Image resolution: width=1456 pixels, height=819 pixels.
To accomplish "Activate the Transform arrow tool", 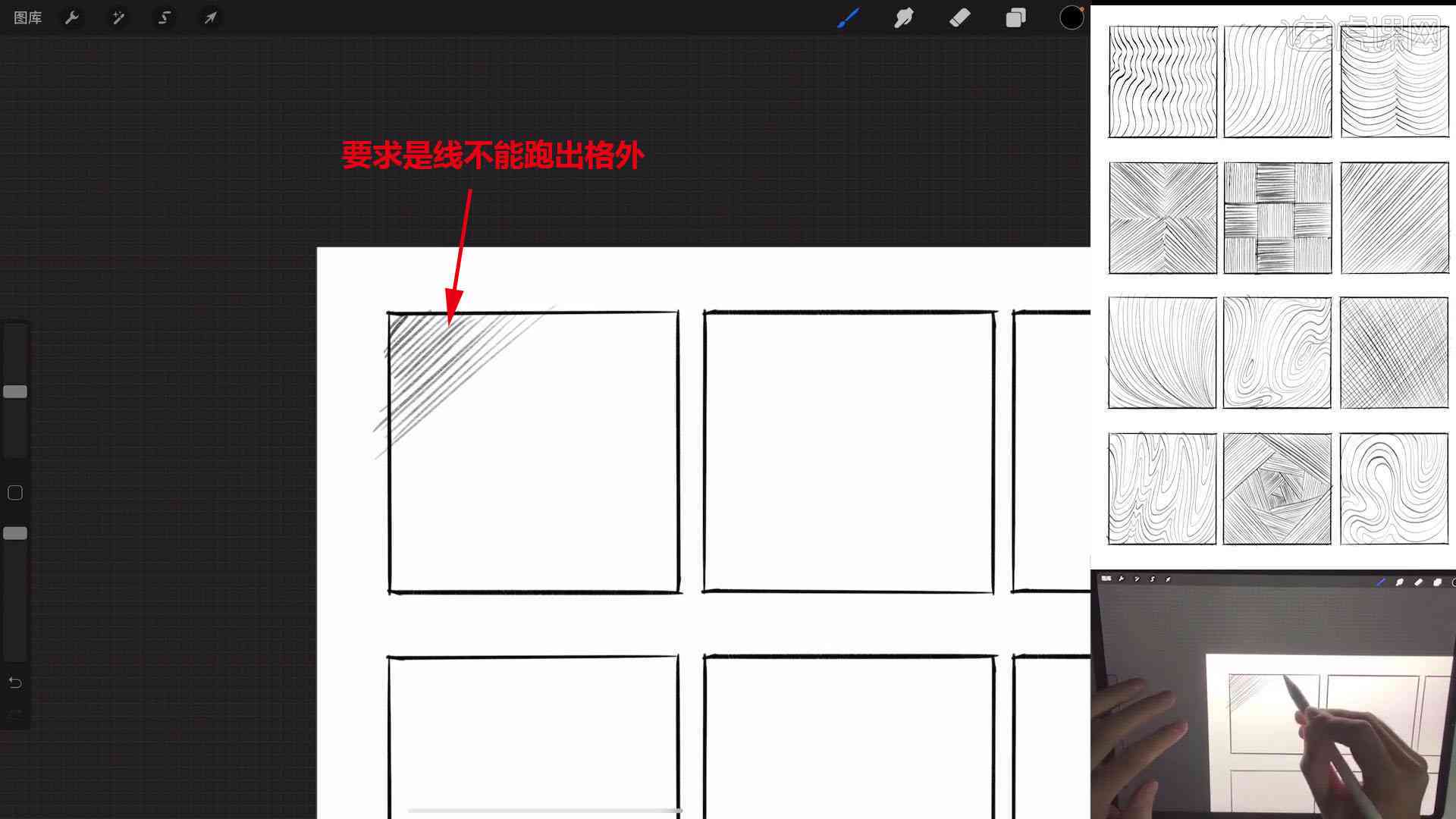I will 210,17.
